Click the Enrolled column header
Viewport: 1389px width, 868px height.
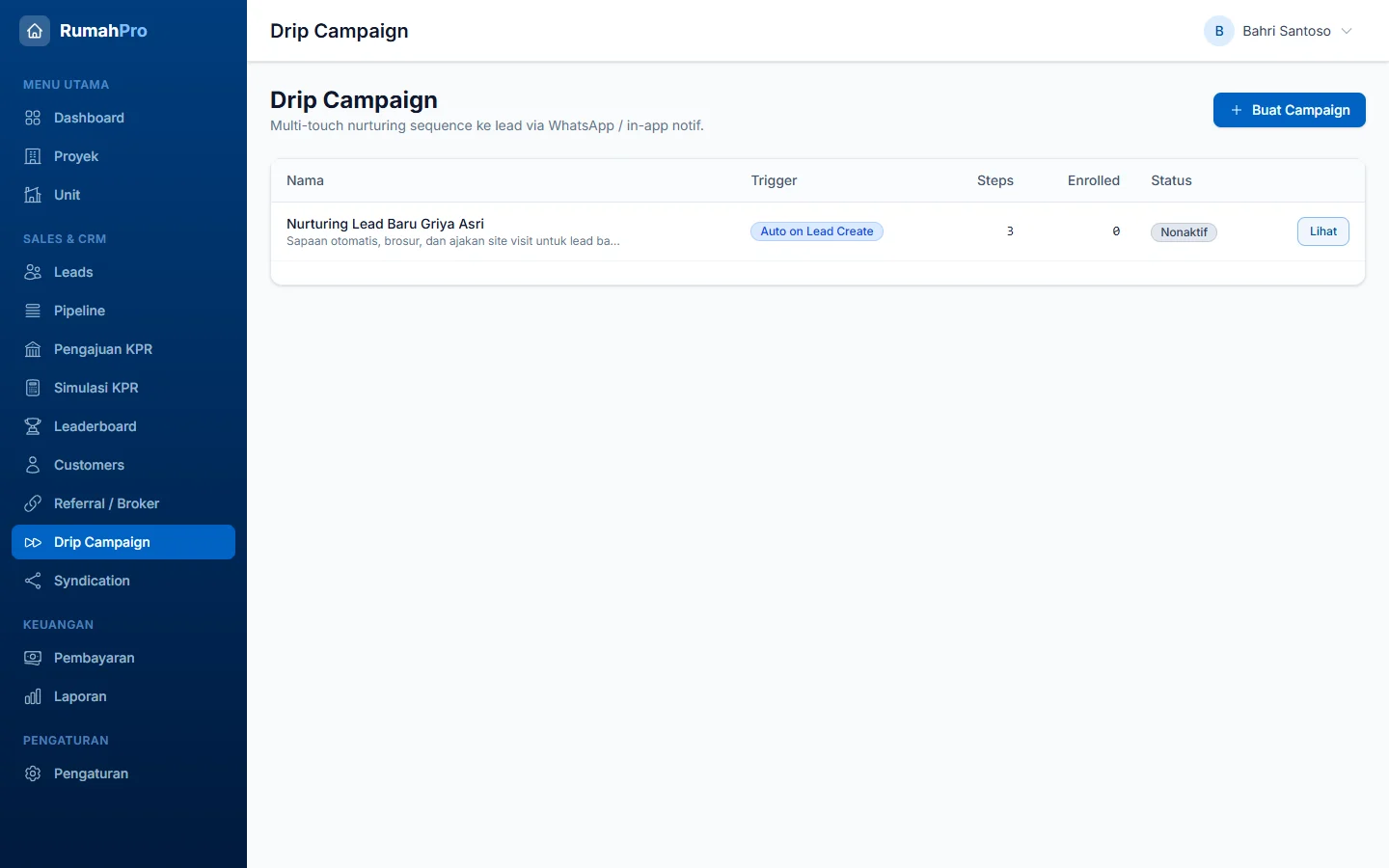1094,180
